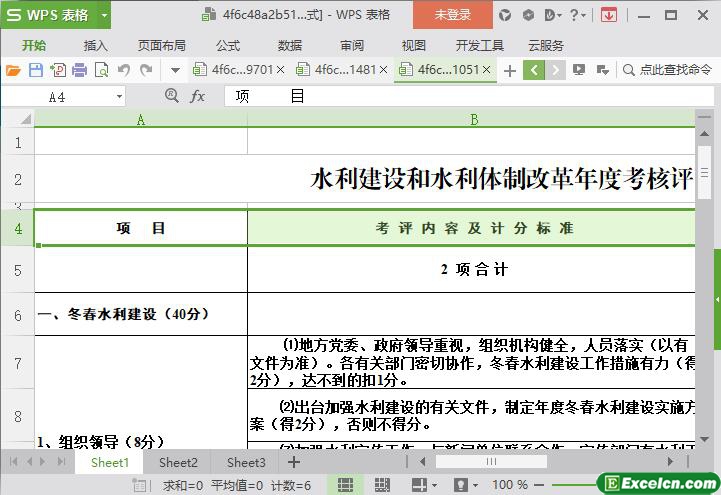
Task: Click the Redo arrow icon
Action: (146, 70)
